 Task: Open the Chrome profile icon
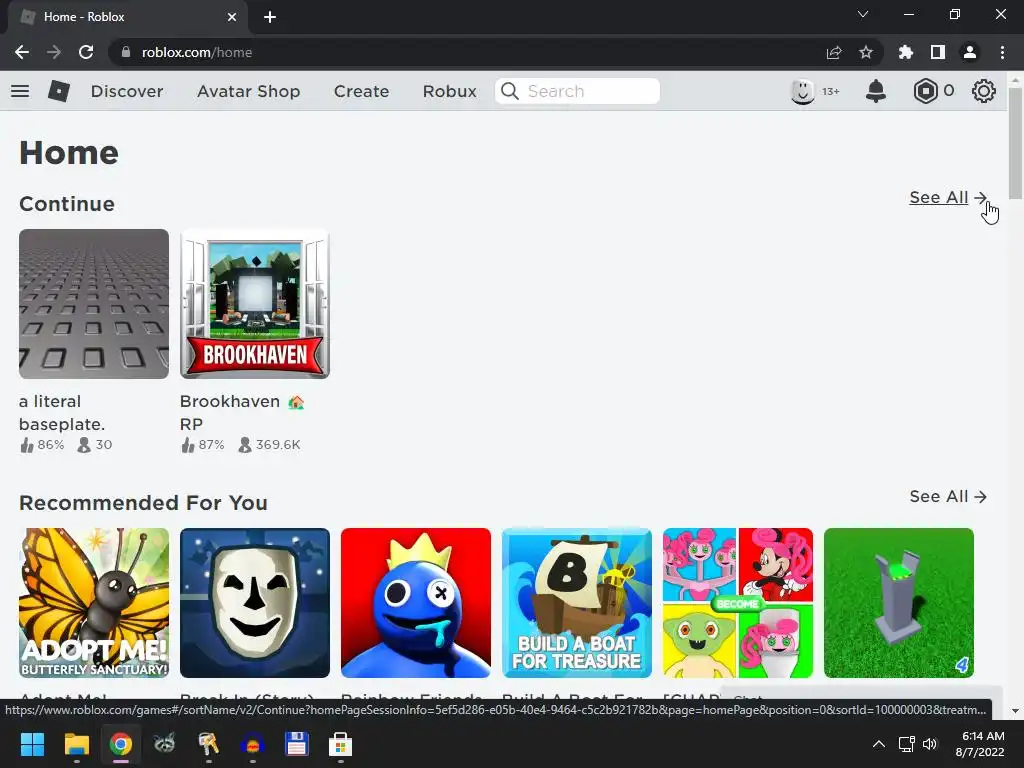pyautogui.click(x=970, y=52)
